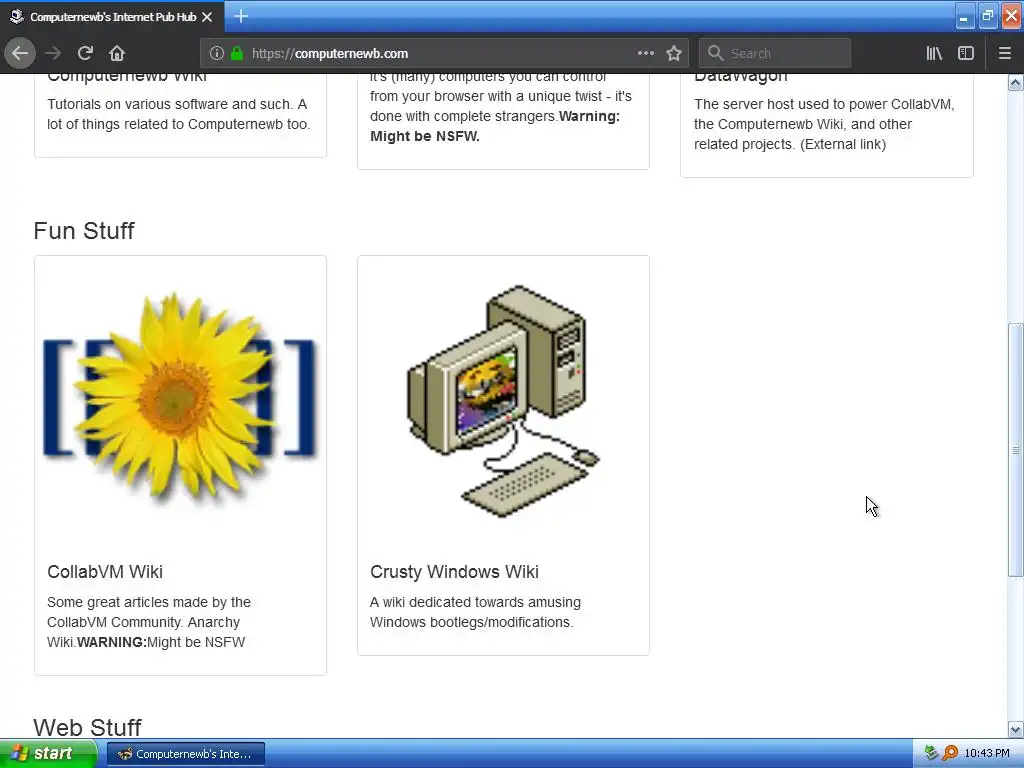This screenshot has width=1024, height=768.
Task: Click the scrollbar up arrow
Action: pos(1015,82)
